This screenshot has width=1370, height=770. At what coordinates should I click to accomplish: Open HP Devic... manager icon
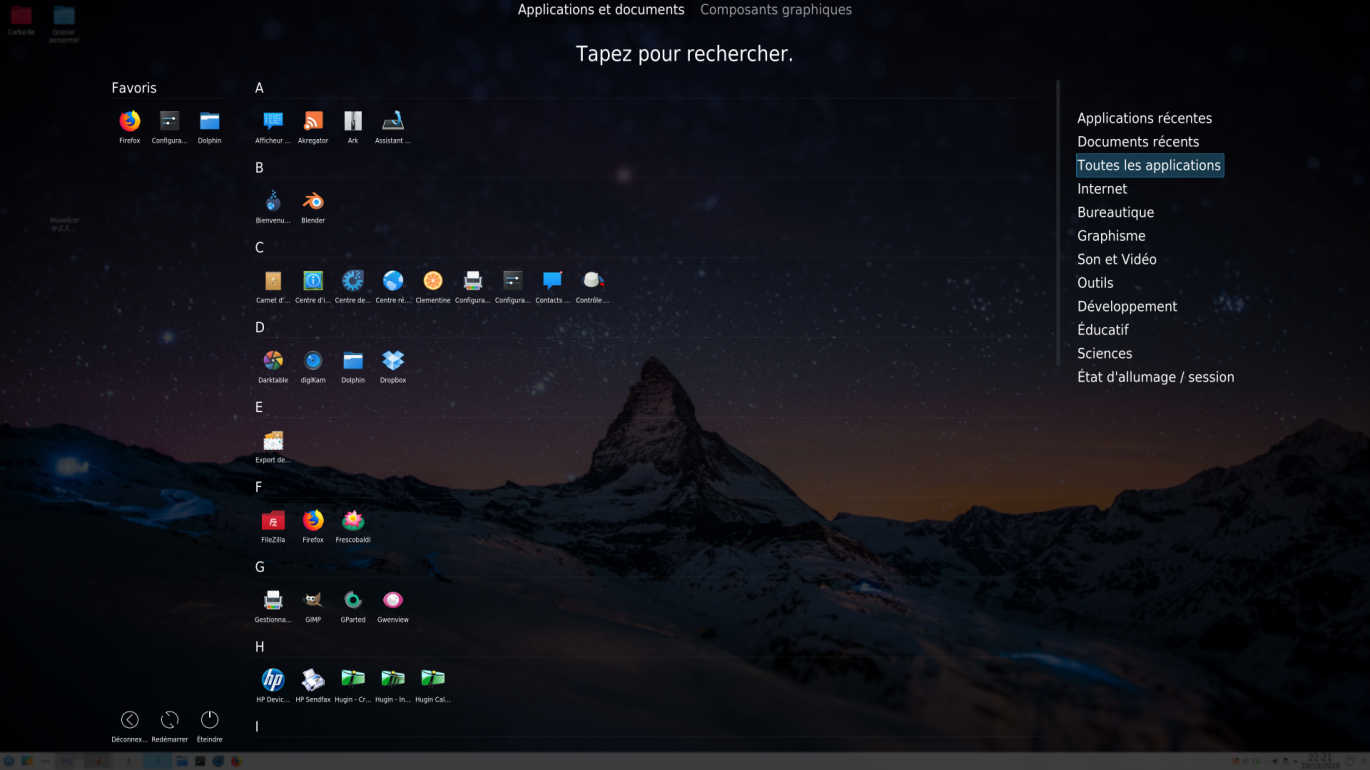click(x=273, y=681)
